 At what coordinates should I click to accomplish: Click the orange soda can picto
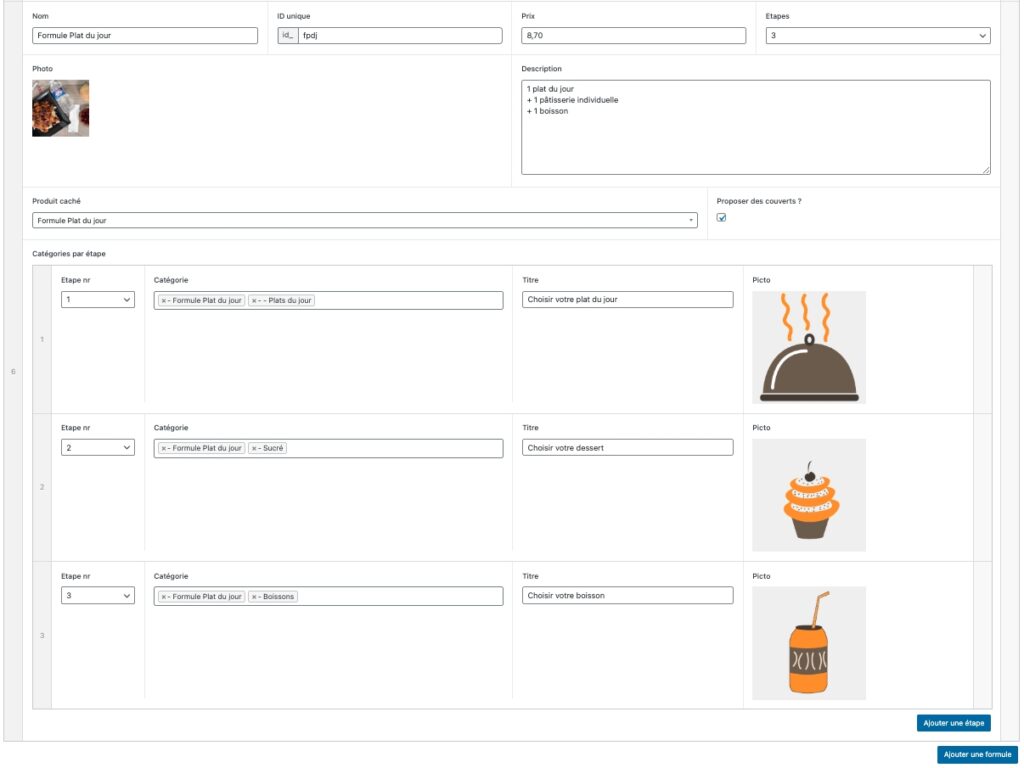[809, 643]
